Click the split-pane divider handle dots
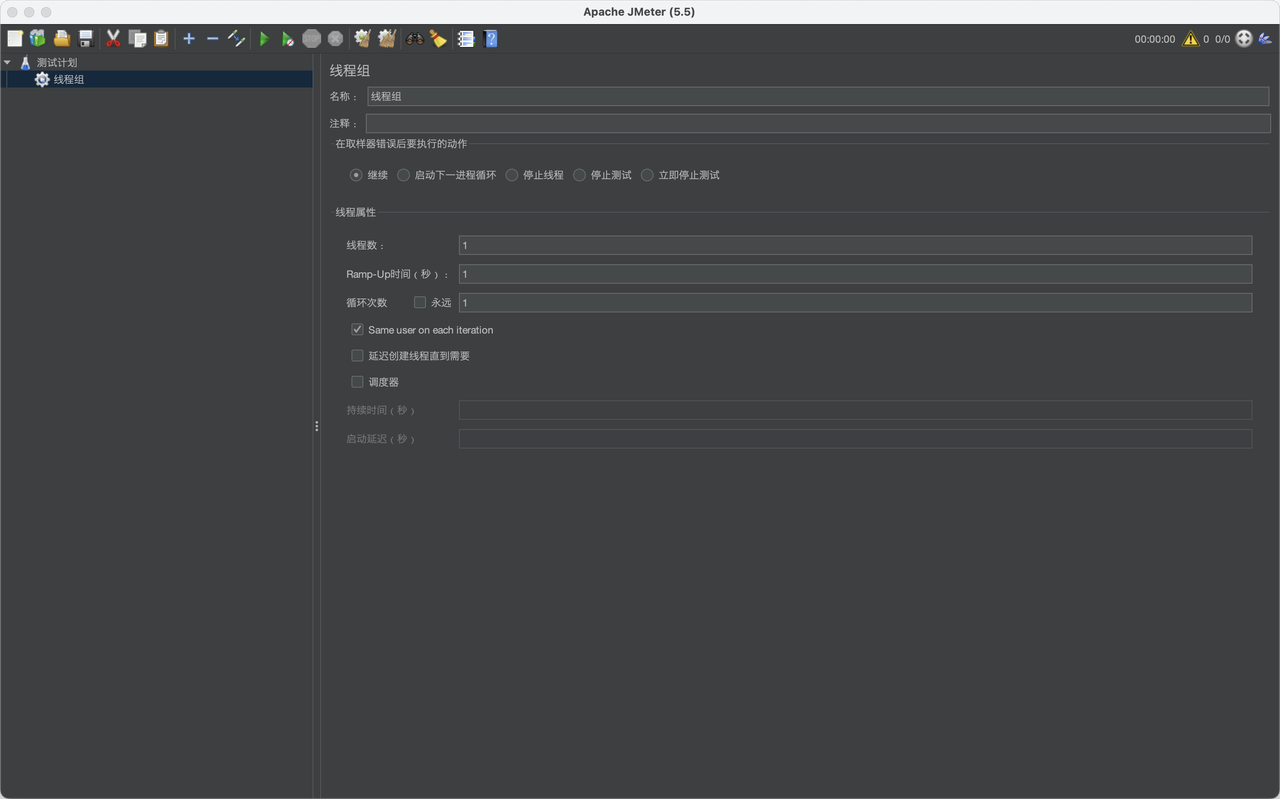Image resolution: width=1280 pixels, height=799 pixels. (x=317, y=426)
